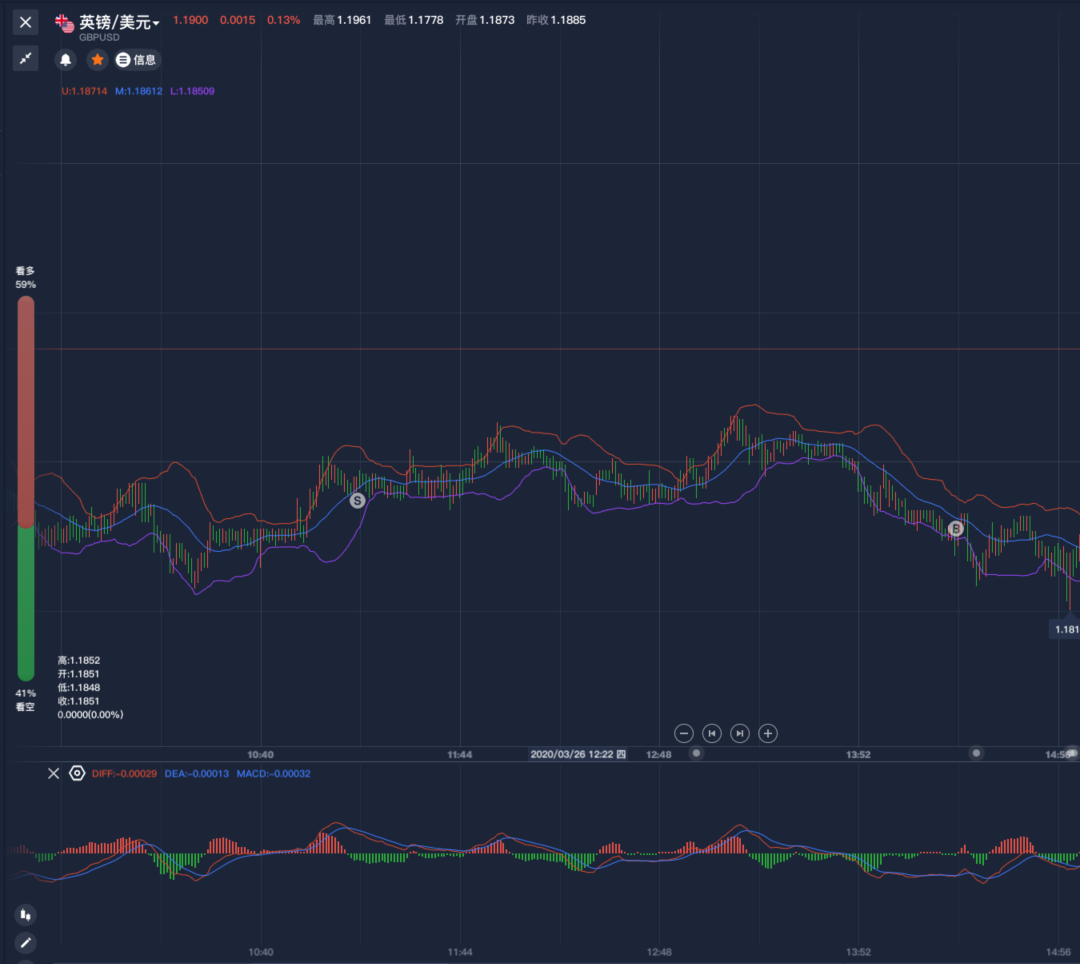Click the 1.181 price tag on right axis

point(1065,629)
